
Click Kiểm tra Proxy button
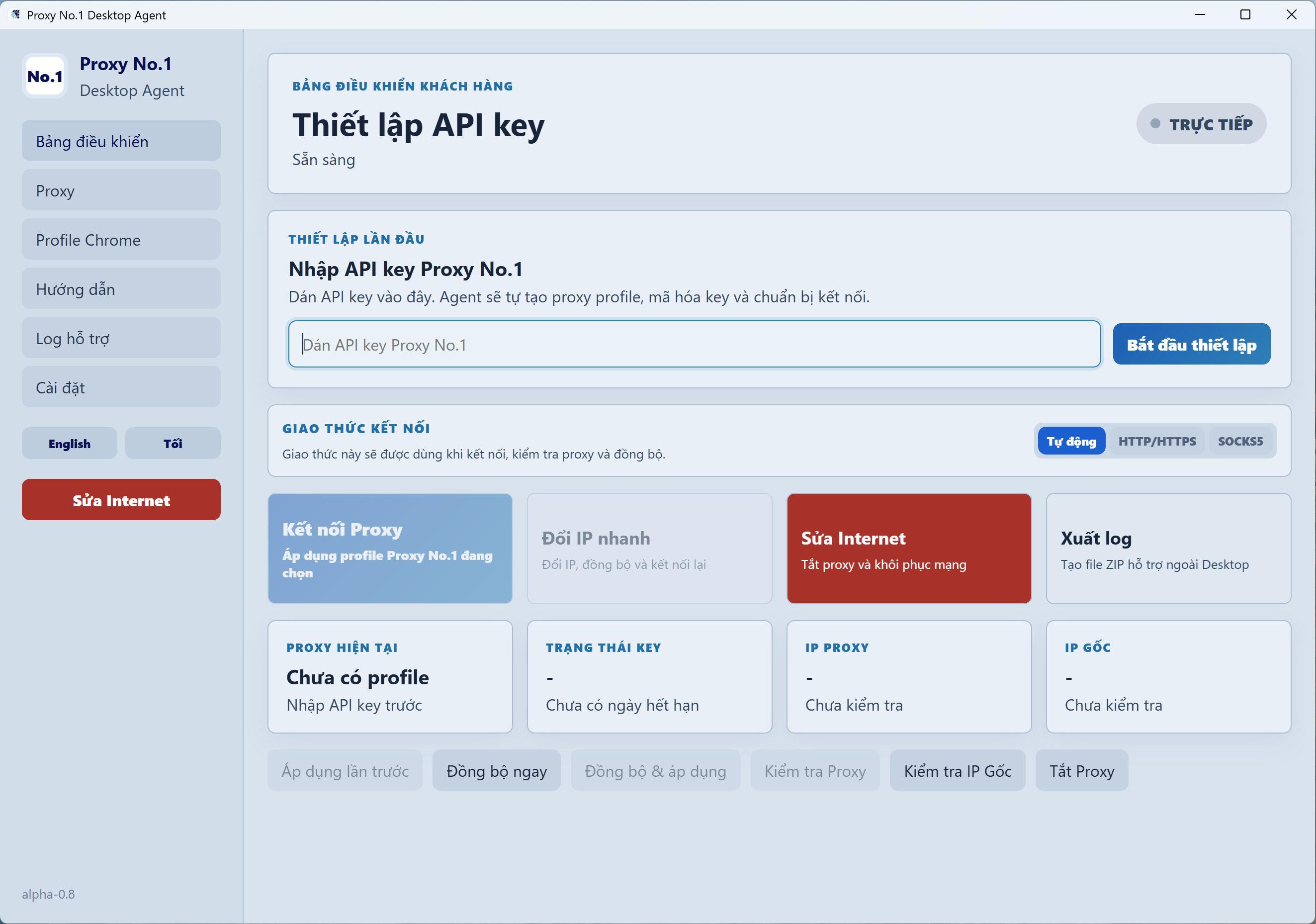pos(815,771)
